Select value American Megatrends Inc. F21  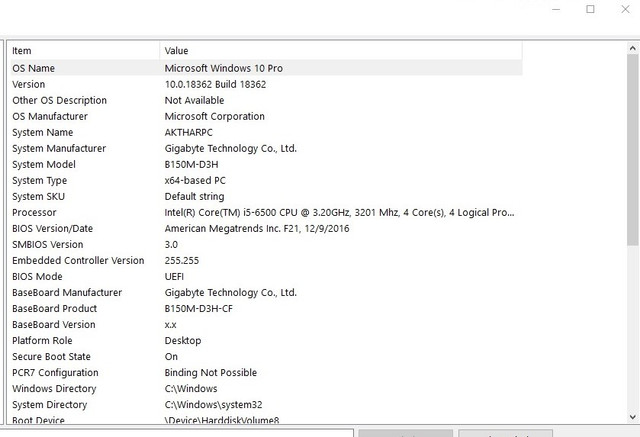coord(257,228)
